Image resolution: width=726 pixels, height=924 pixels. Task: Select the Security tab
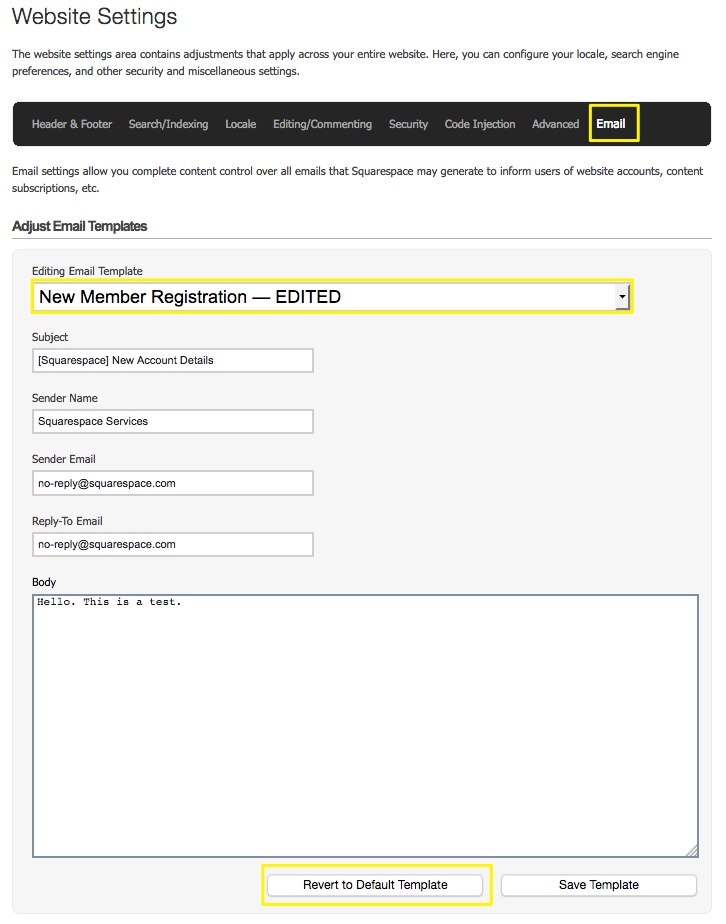pyautogui.click(x=408, y=124)
